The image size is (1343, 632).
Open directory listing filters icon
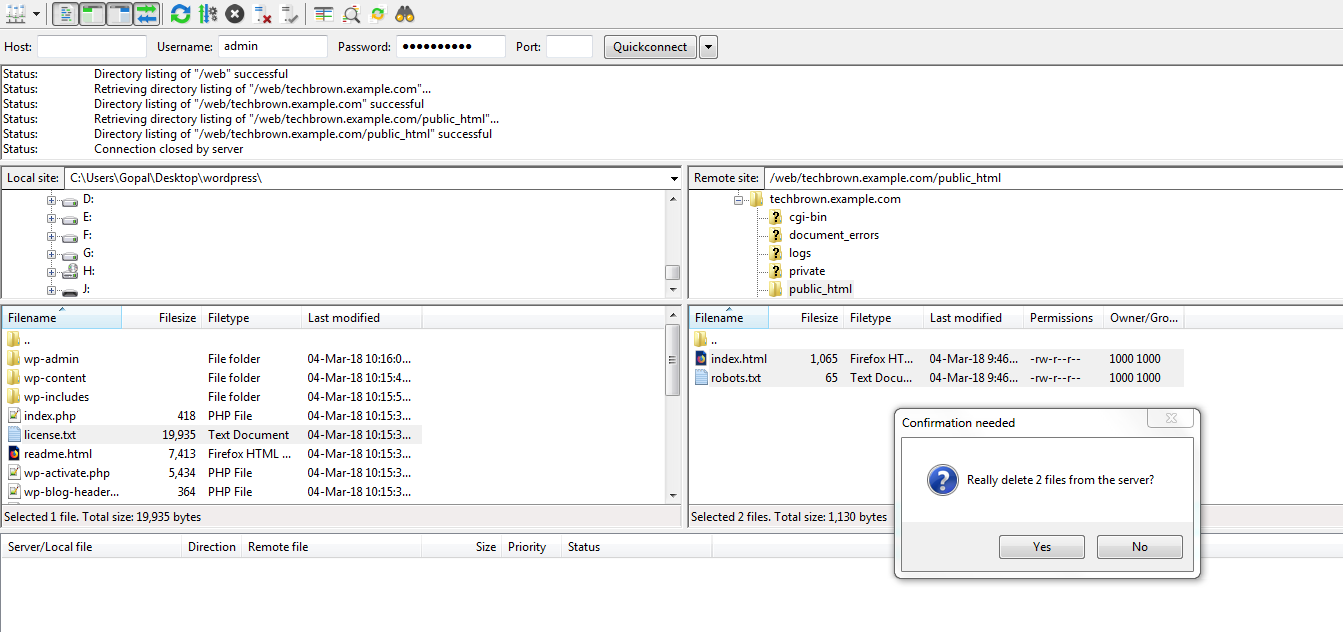pos(323,14)
